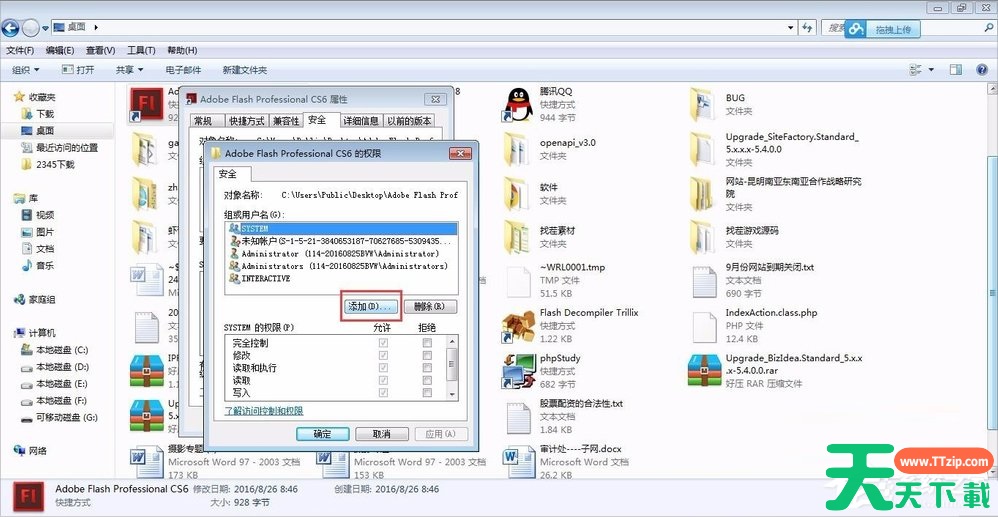Click the 删除(R) button
Viewport: 998px width, 517px height.
coord(430,306)
